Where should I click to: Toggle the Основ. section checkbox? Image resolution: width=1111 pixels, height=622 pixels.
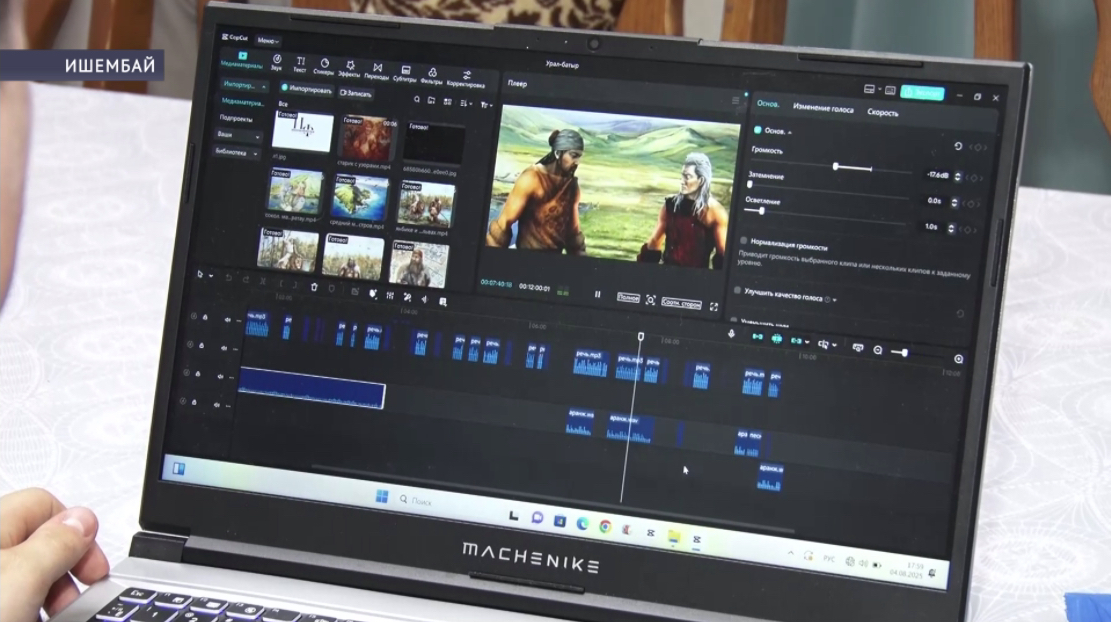[757, 130]
